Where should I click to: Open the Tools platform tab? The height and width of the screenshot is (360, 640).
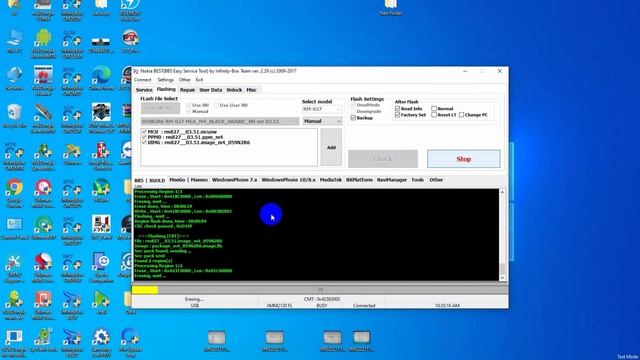pyautogui.click(x=418, y=180)
